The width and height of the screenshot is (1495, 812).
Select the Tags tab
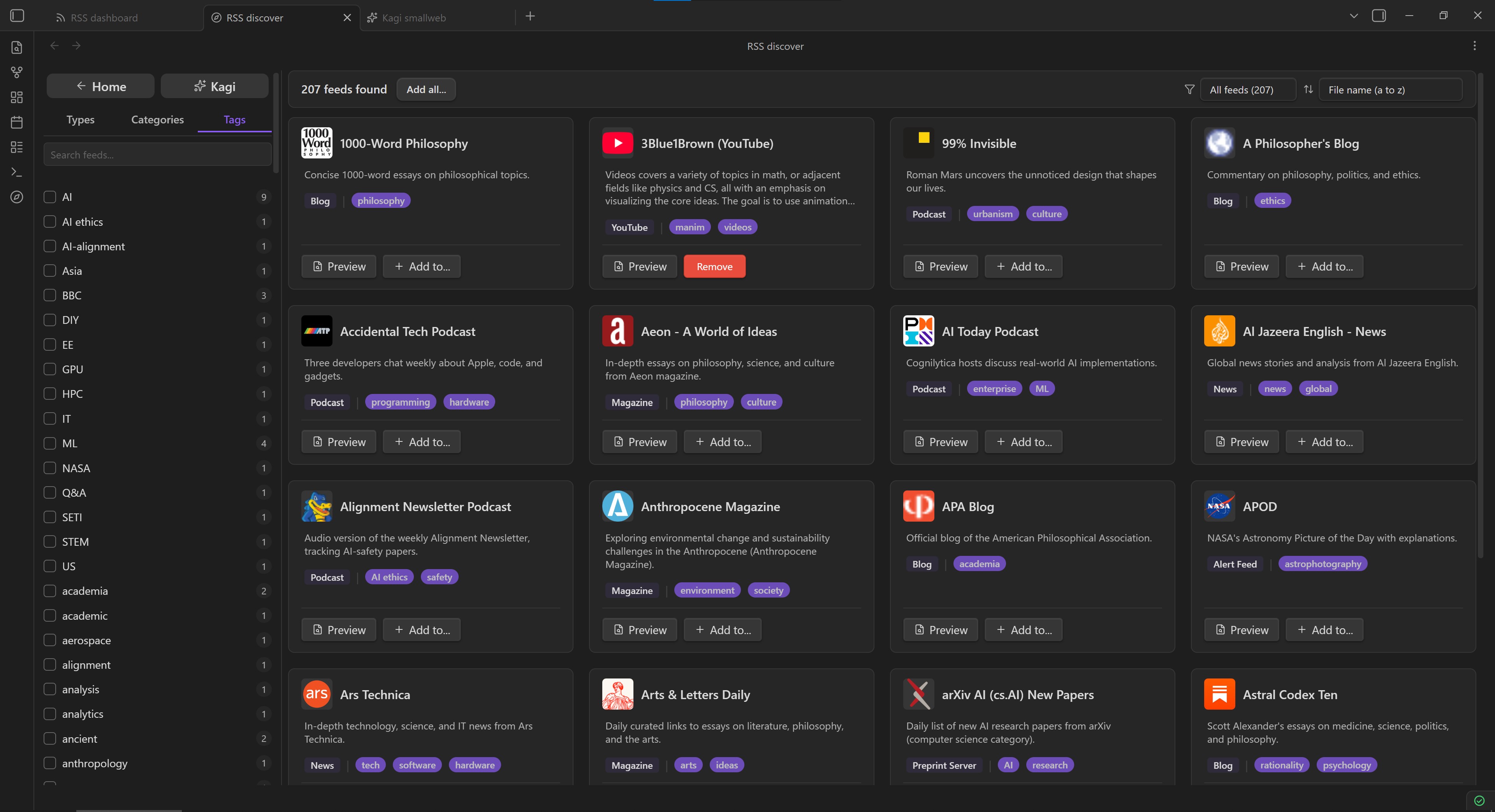click(234, 120)
